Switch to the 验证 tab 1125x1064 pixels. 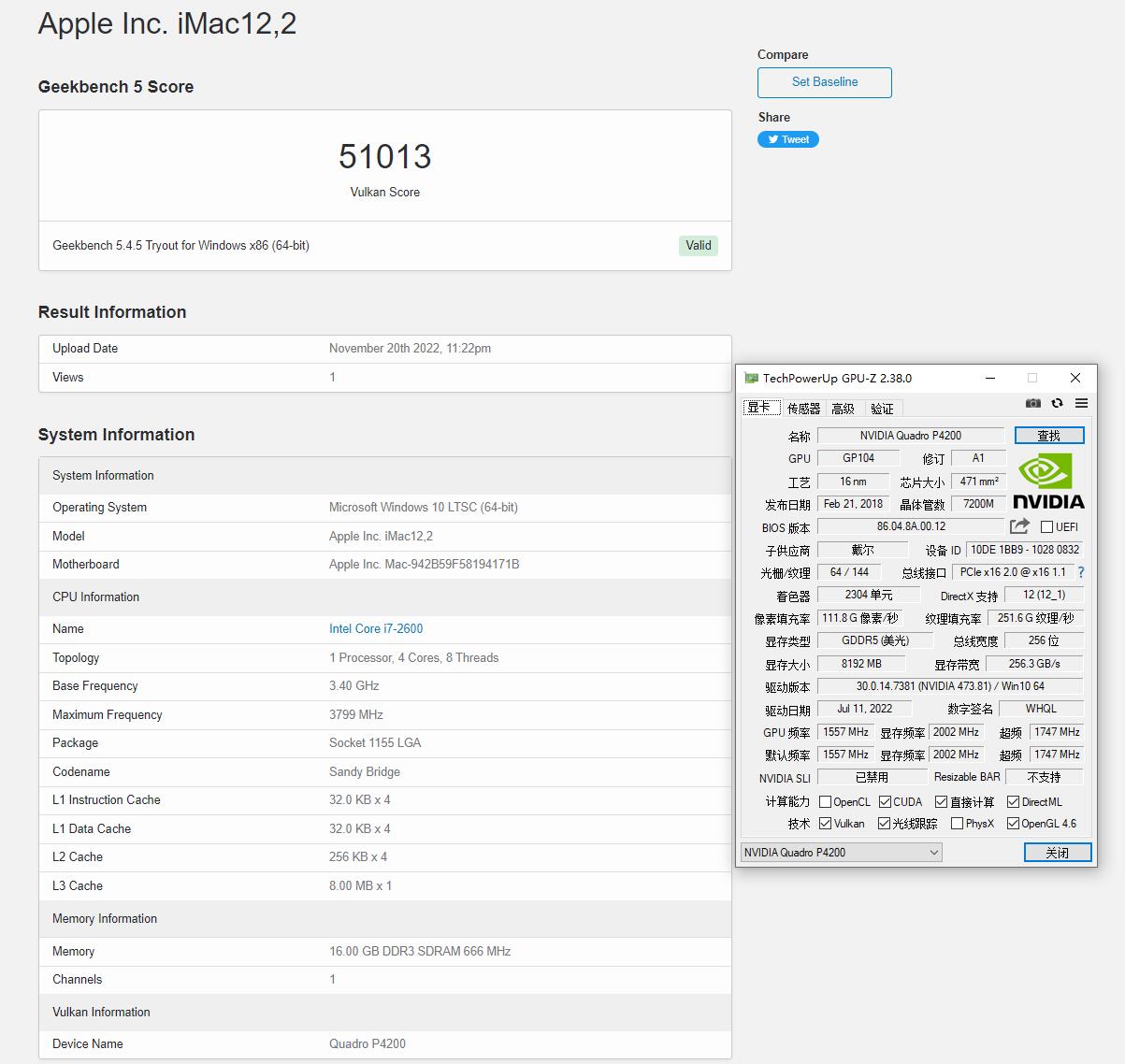[x=882, y=409]
